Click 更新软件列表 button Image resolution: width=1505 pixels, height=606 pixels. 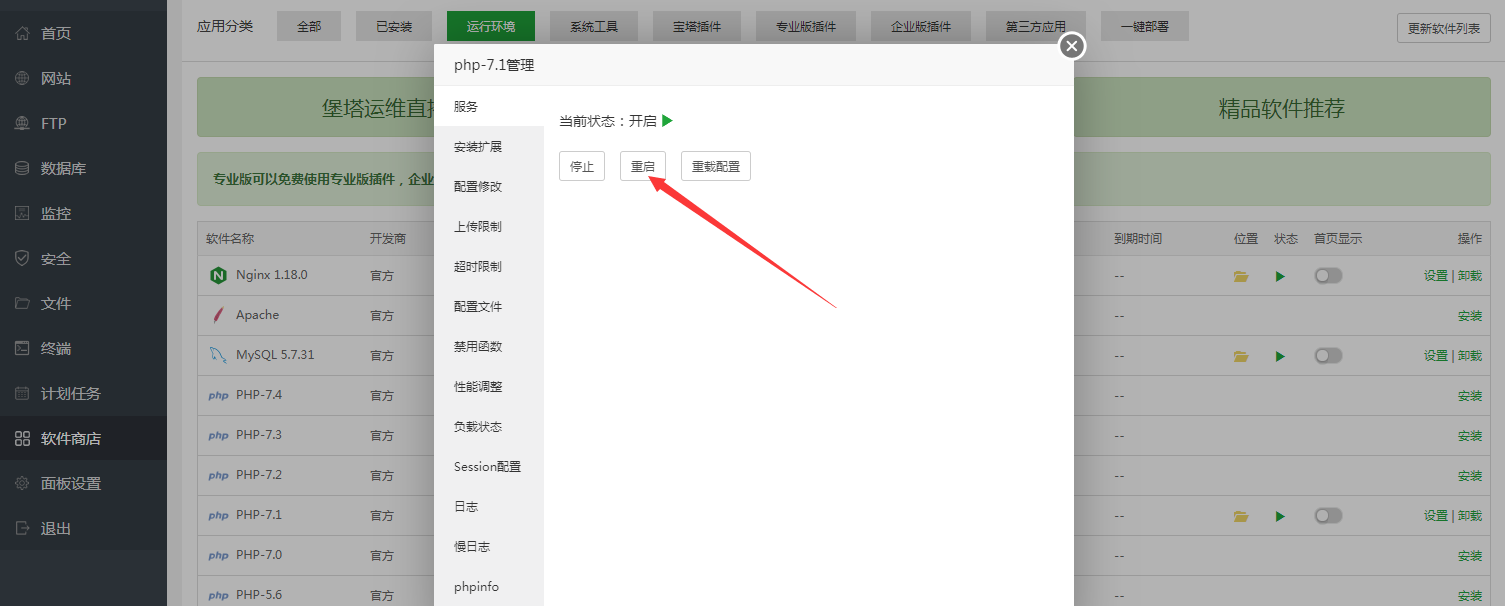1444,28
